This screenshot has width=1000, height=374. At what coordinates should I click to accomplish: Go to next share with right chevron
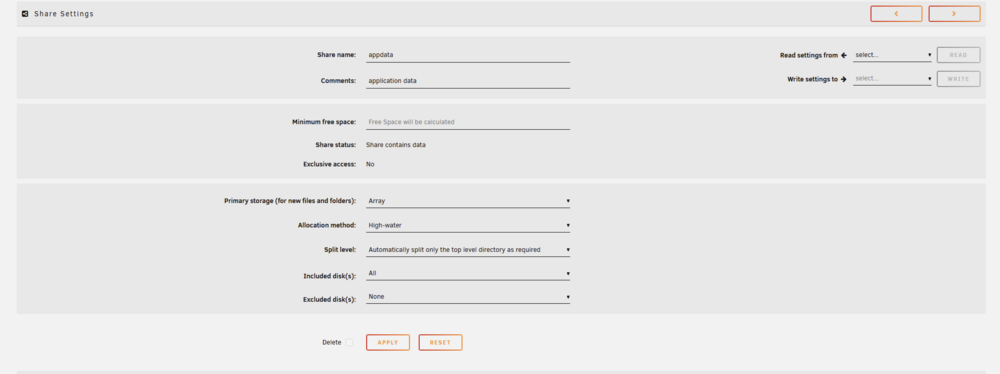click(954, 13)
